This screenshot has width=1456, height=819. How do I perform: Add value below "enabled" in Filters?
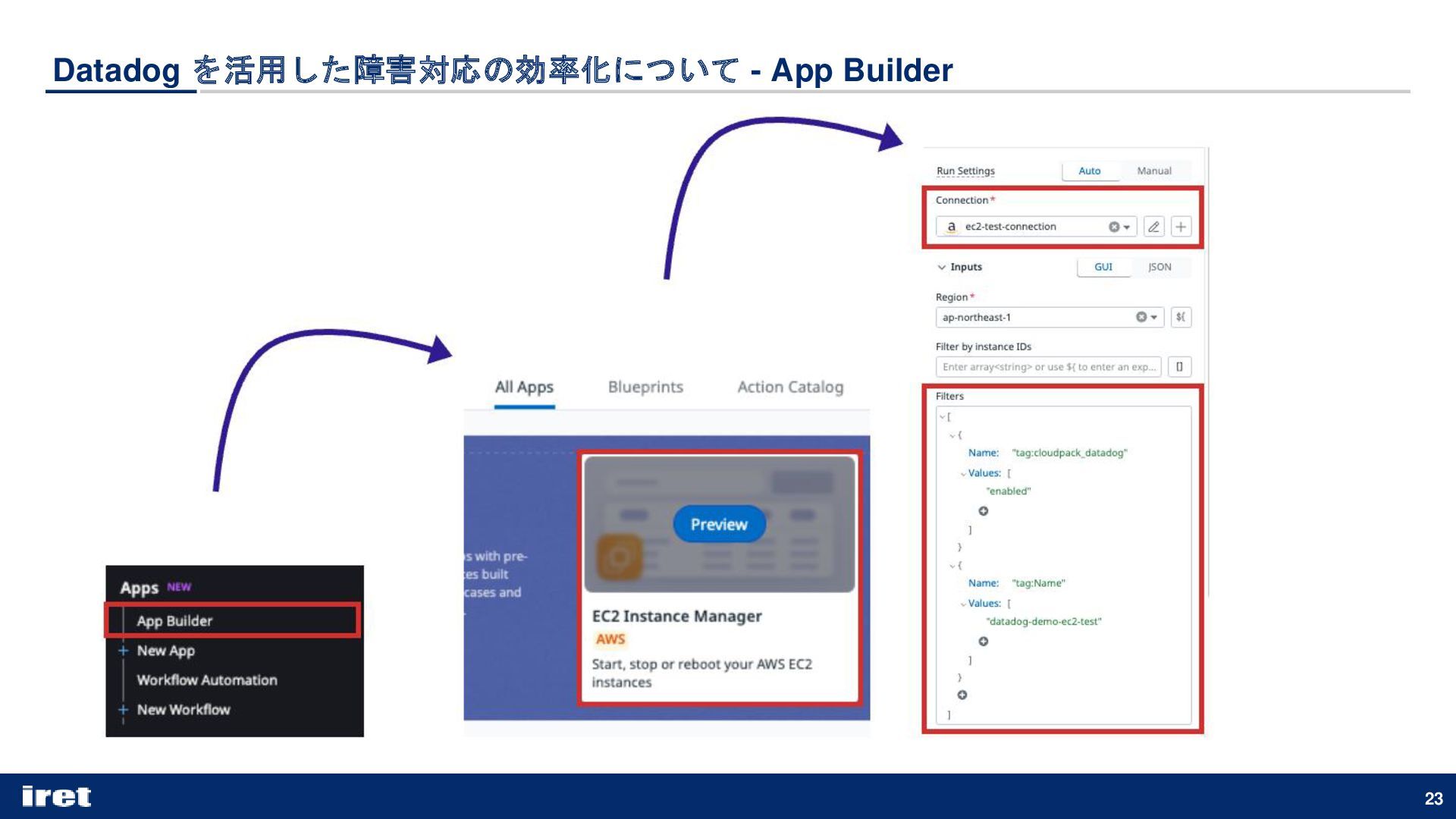pos(984,511)
